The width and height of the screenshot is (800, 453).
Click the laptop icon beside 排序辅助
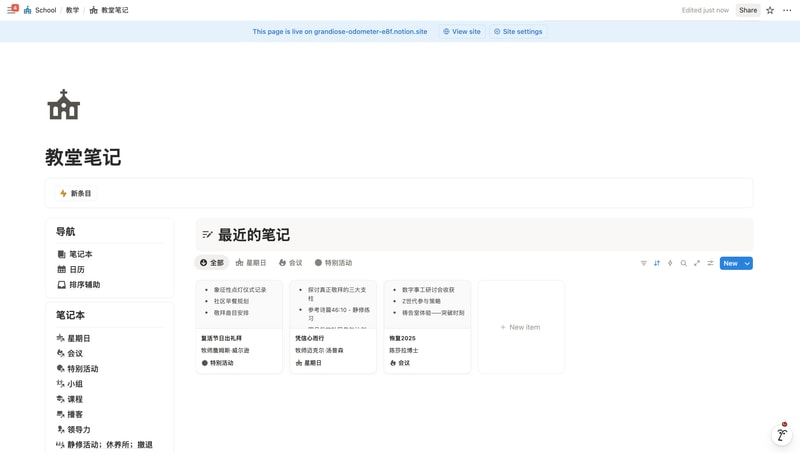pos(61,285)
